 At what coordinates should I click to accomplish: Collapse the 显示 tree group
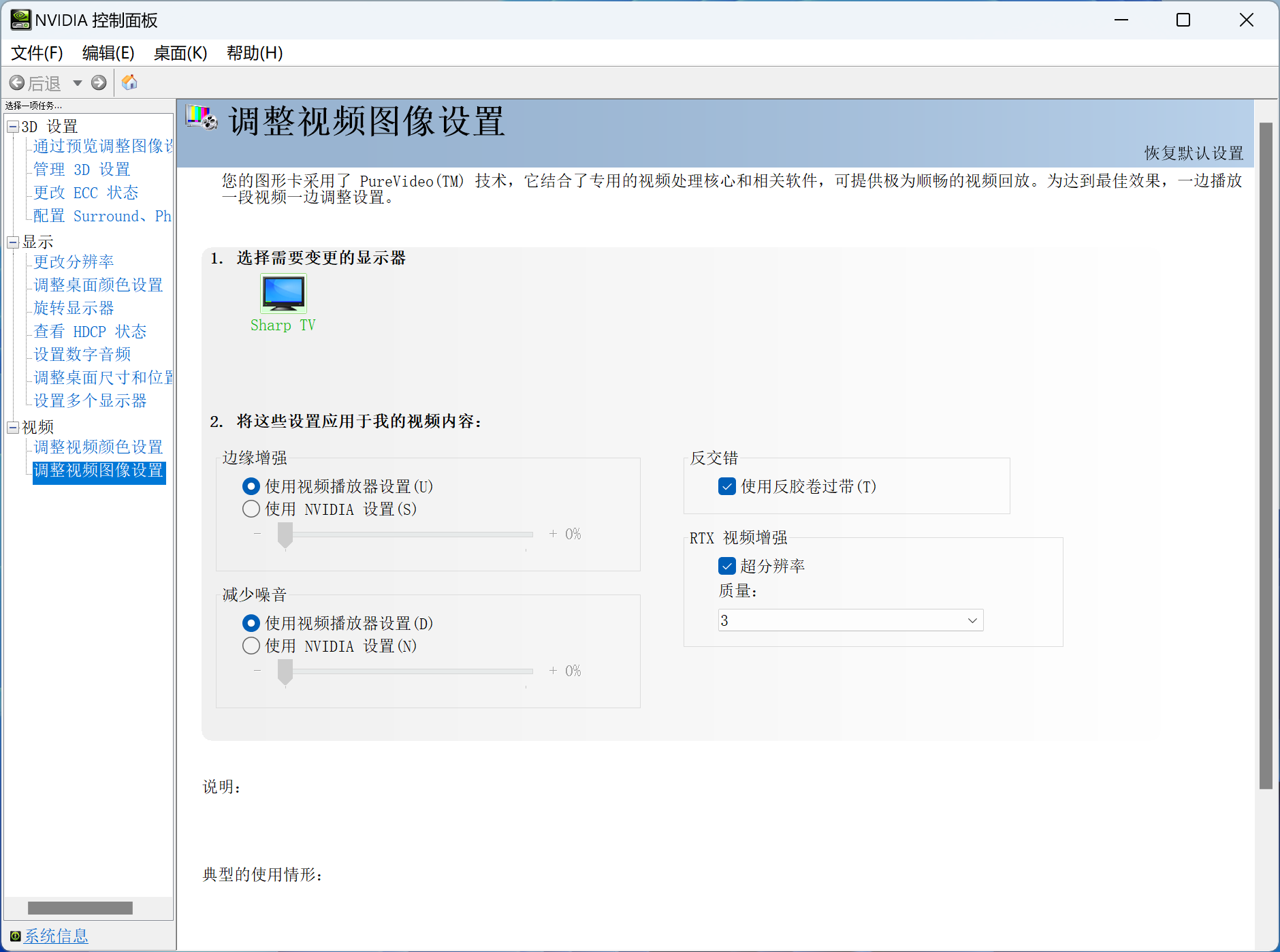(13, 242)
